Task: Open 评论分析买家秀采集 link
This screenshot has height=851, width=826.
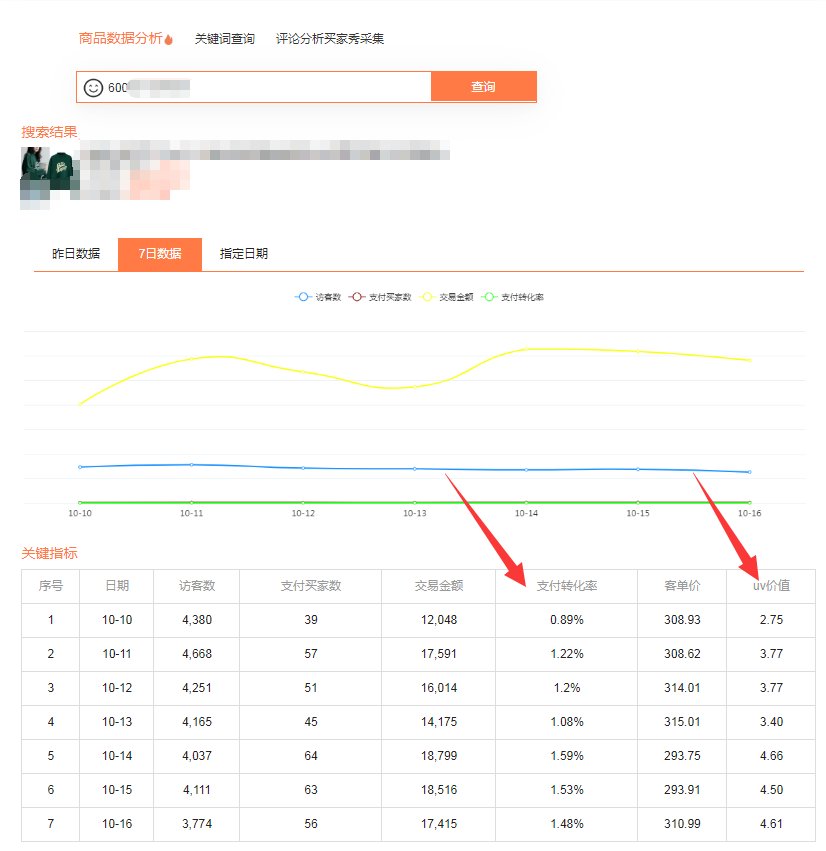Action: pyautogui.click(x=329, y=39)
